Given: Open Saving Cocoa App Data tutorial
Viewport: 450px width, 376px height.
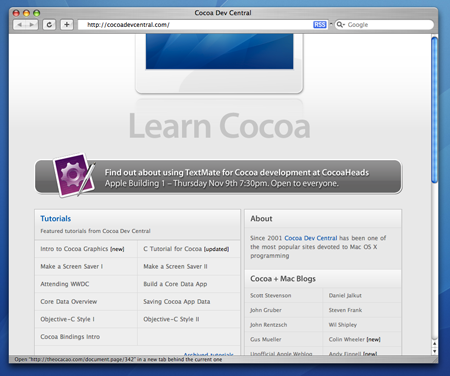Looking at the screenshot, I should pos(177,302).
